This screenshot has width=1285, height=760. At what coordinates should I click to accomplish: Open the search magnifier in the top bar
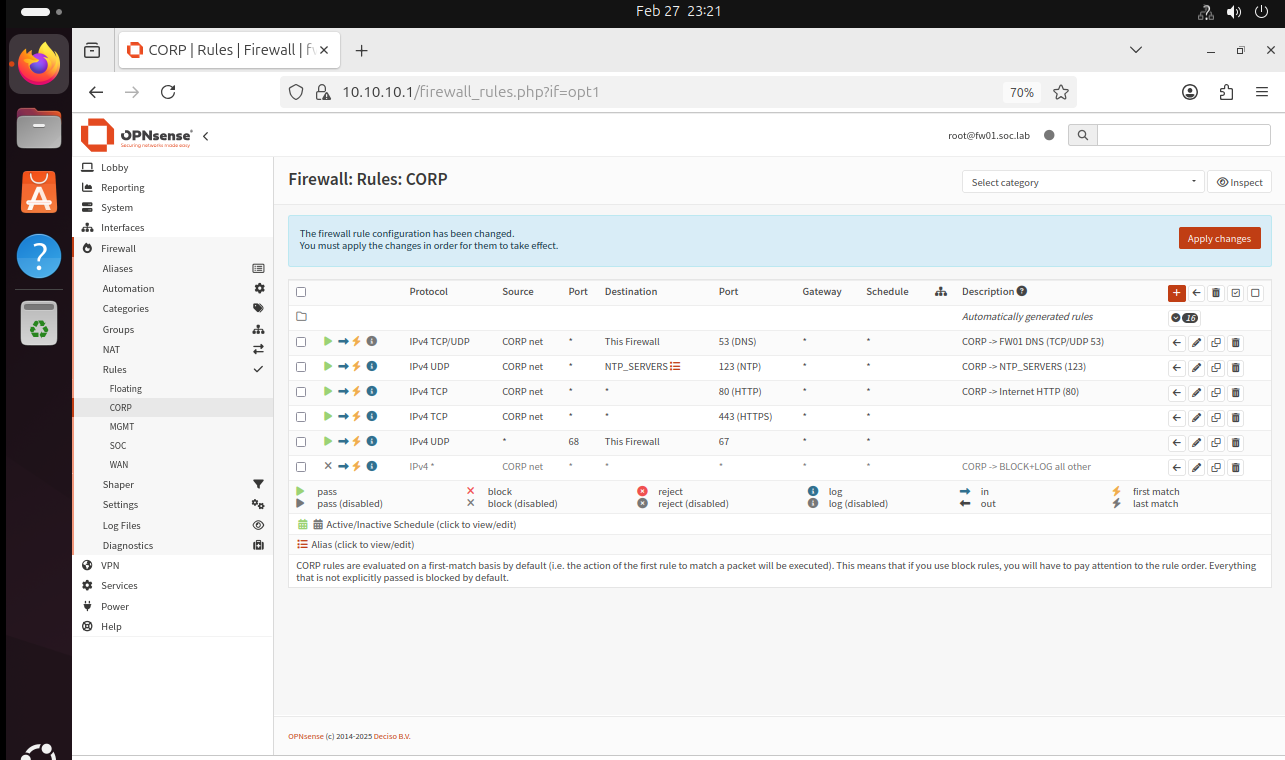(1082, 134)
